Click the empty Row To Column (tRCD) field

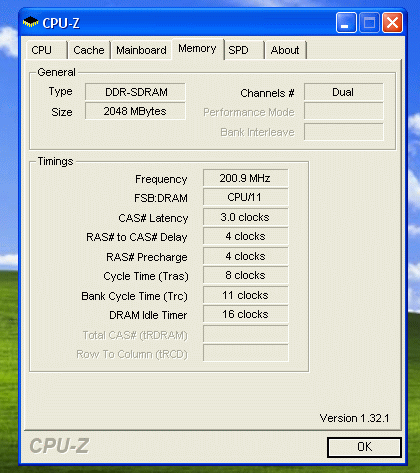click(246, 353)
